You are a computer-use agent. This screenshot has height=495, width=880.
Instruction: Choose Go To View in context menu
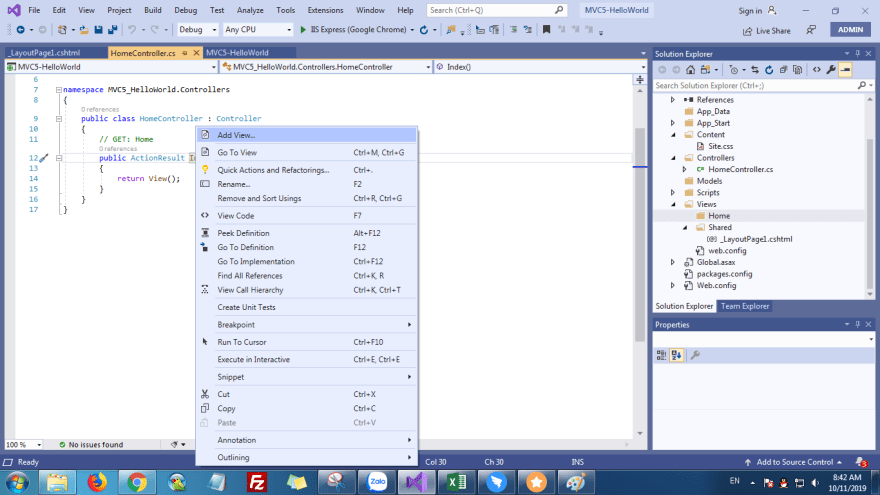[x=306, y=153]
